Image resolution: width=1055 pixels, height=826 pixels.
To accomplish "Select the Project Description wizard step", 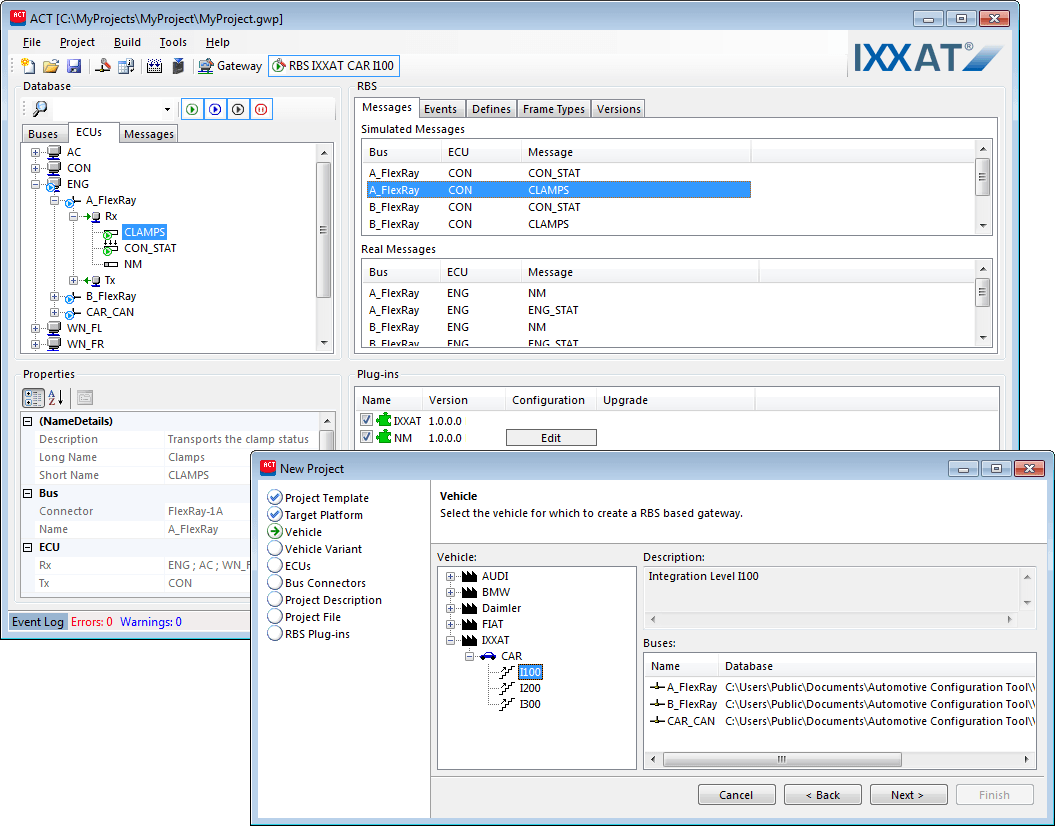I will pyautogui.click(x=325, y=600).
